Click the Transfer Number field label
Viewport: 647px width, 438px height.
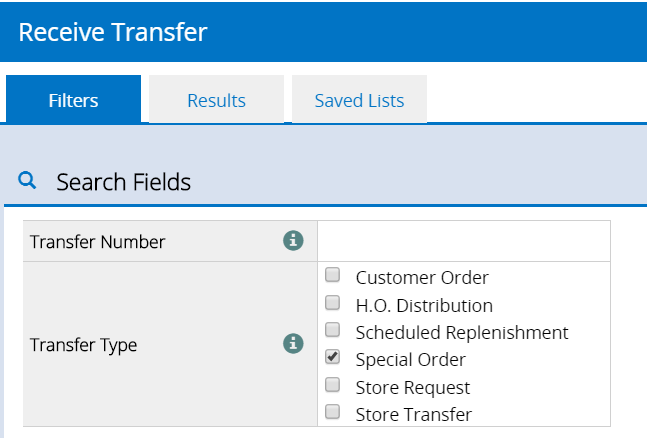click(x=98, y=242)
